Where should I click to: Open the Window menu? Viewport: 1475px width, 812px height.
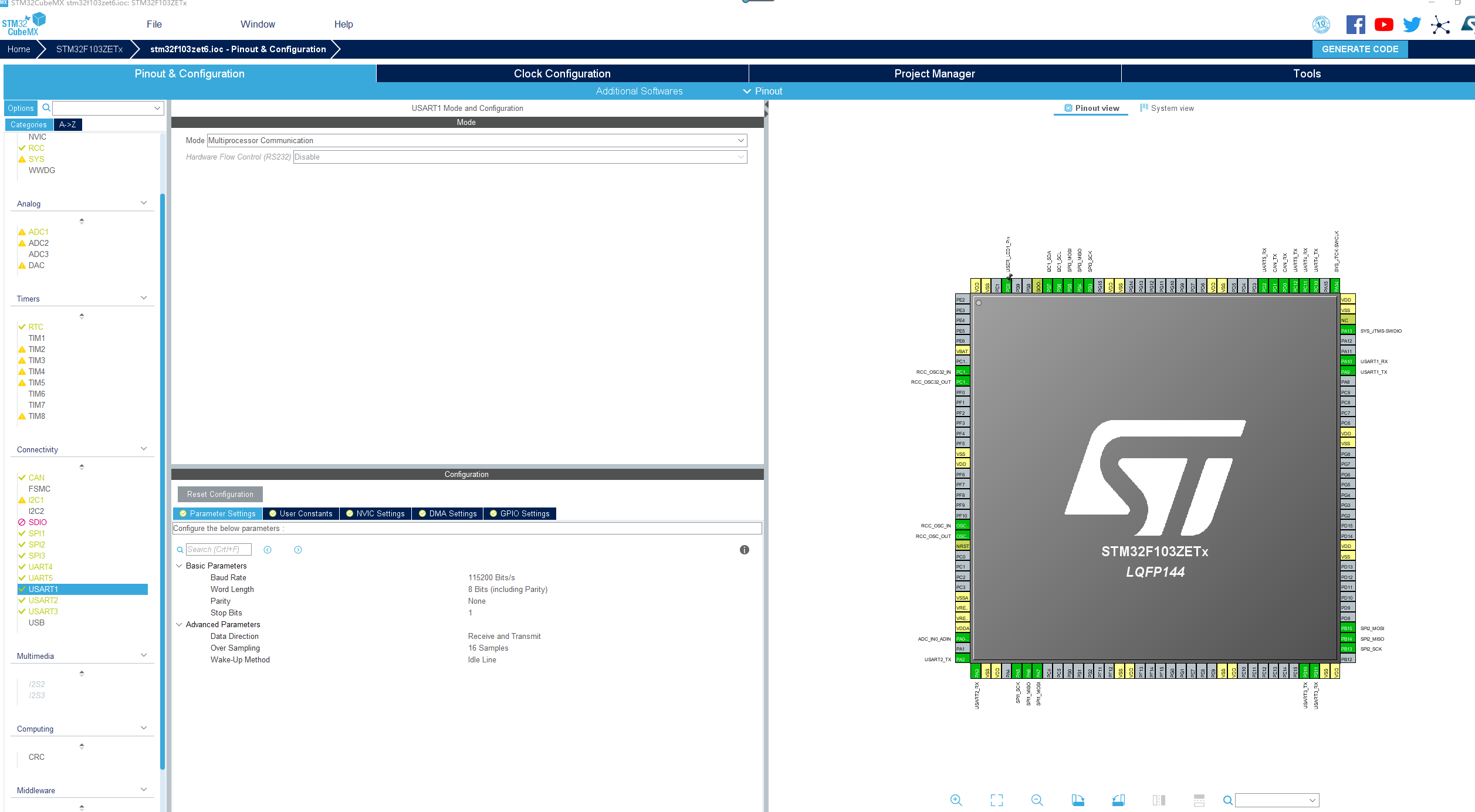[258, 24]
